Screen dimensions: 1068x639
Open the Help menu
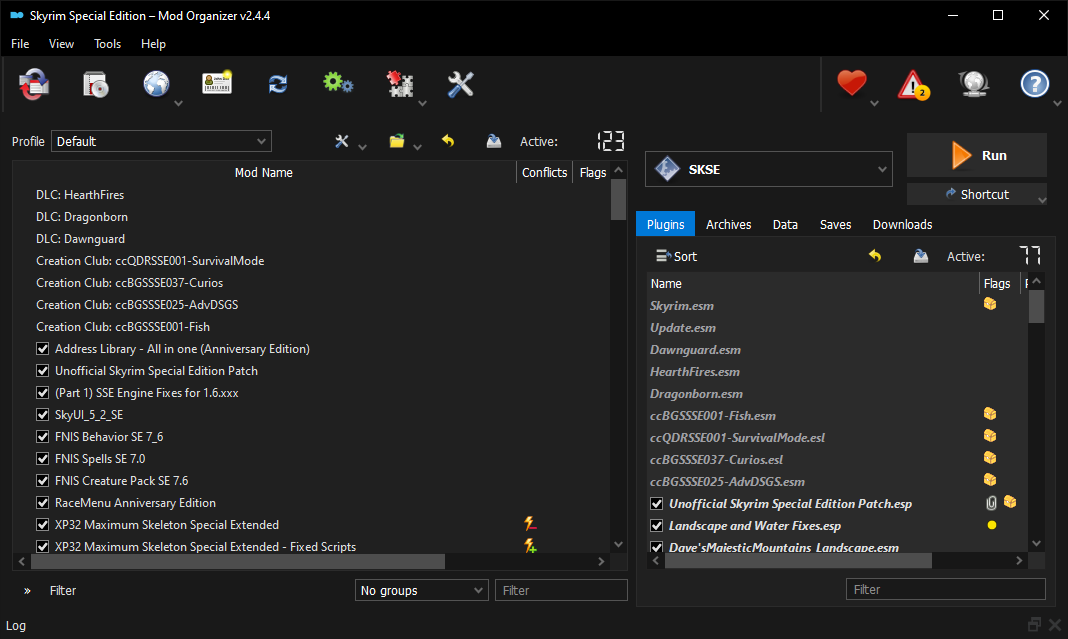153,44
